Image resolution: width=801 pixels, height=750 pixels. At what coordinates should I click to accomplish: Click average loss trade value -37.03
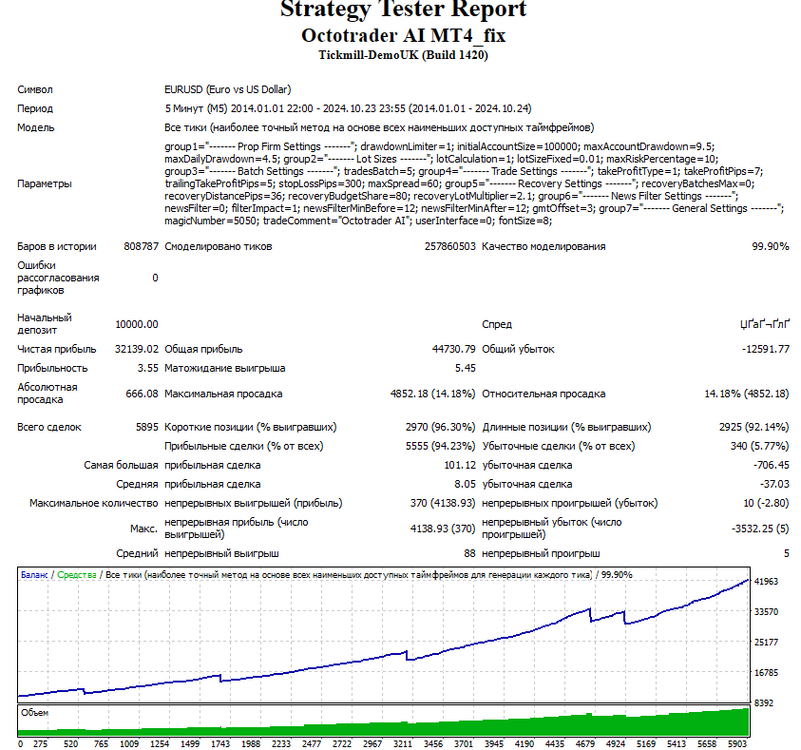774,484
